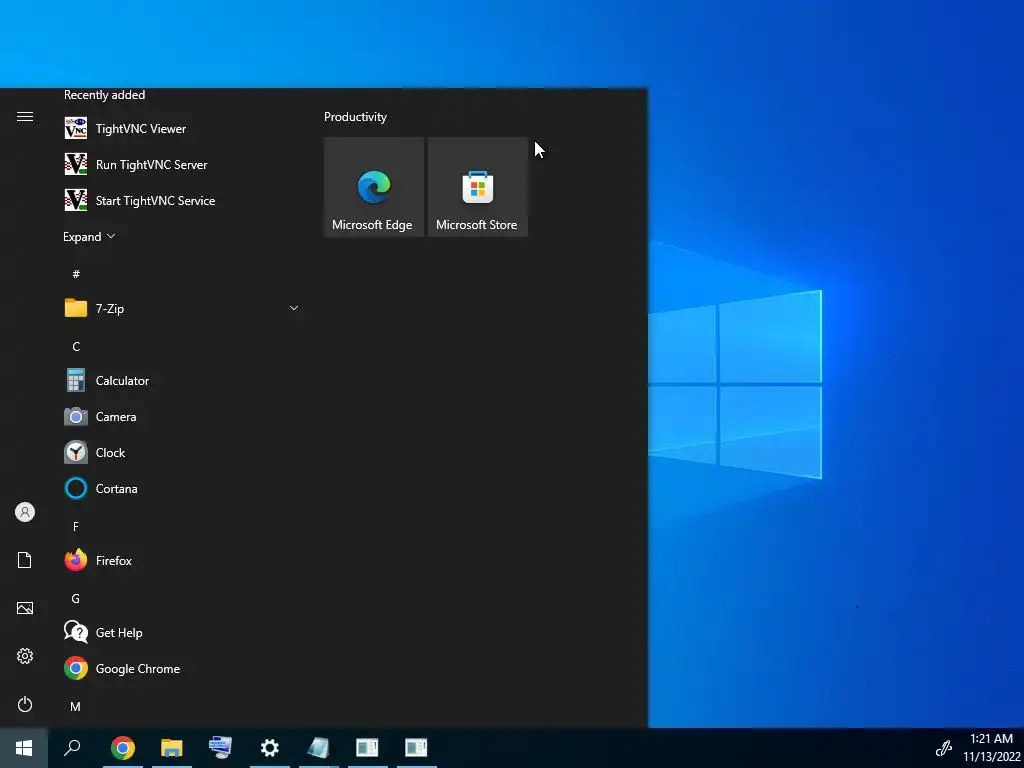Open TightVNC Viewer from Recently added
The width and height of the screenshot is (1024, 768).
point(181,129)
